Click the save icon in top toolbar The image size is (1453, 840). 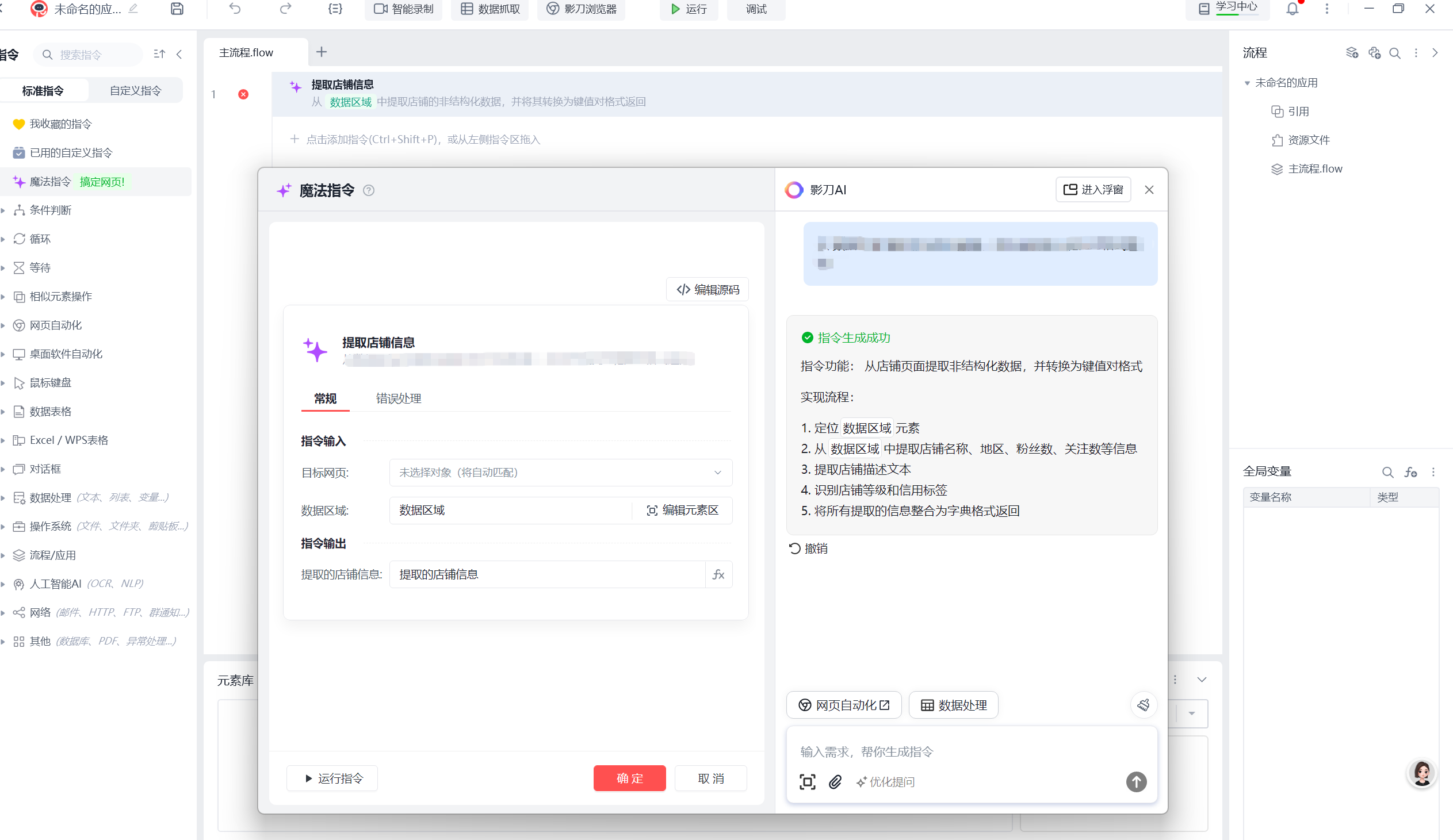click(177, 9)
